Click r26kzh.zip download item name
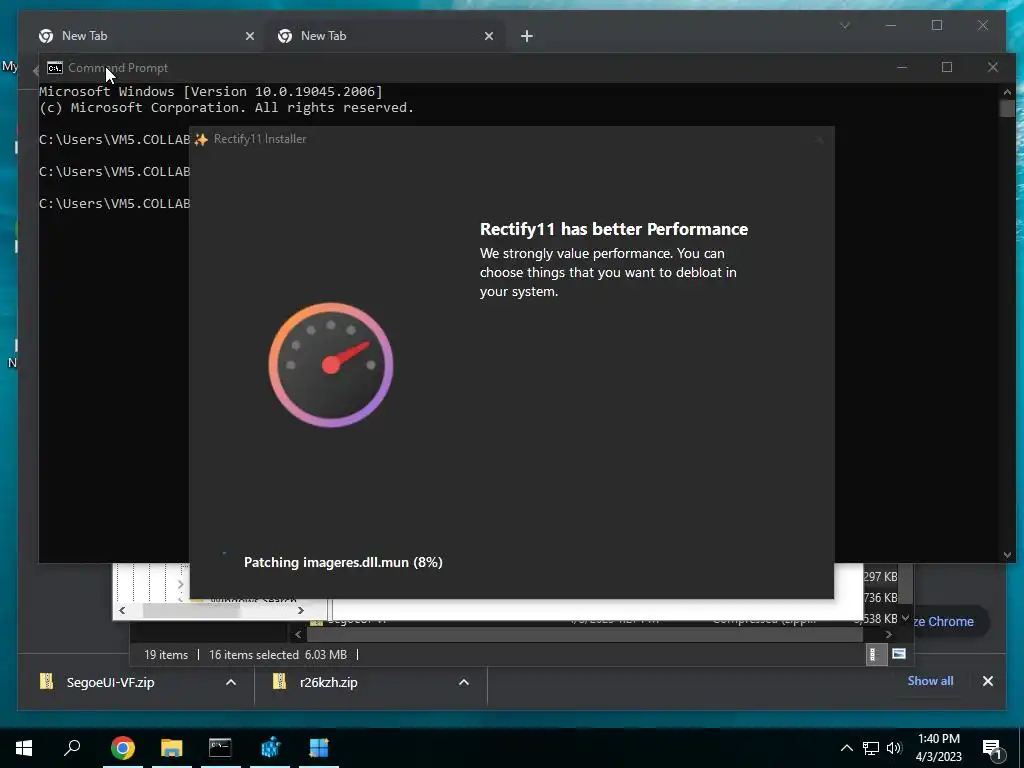Image resolution: width=1024 pixels, height=768 pixels. click(328, 682)
